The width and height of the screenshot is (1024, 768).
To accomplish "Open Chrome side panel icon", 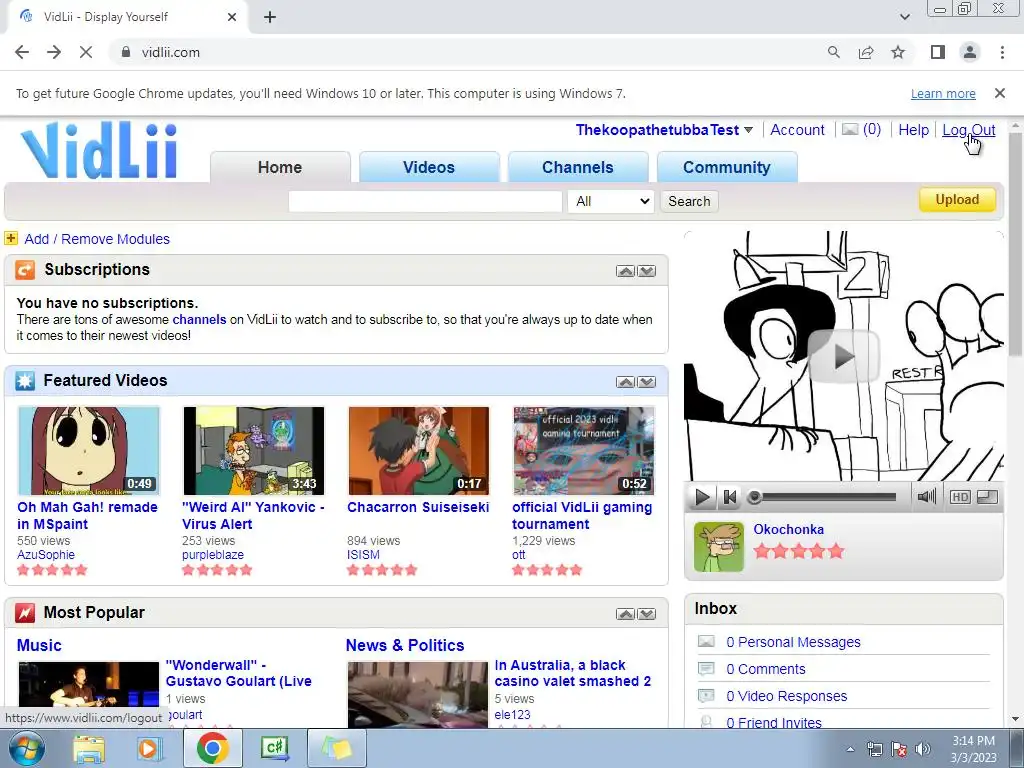I will pyautogui.click(x=938, y=52).
